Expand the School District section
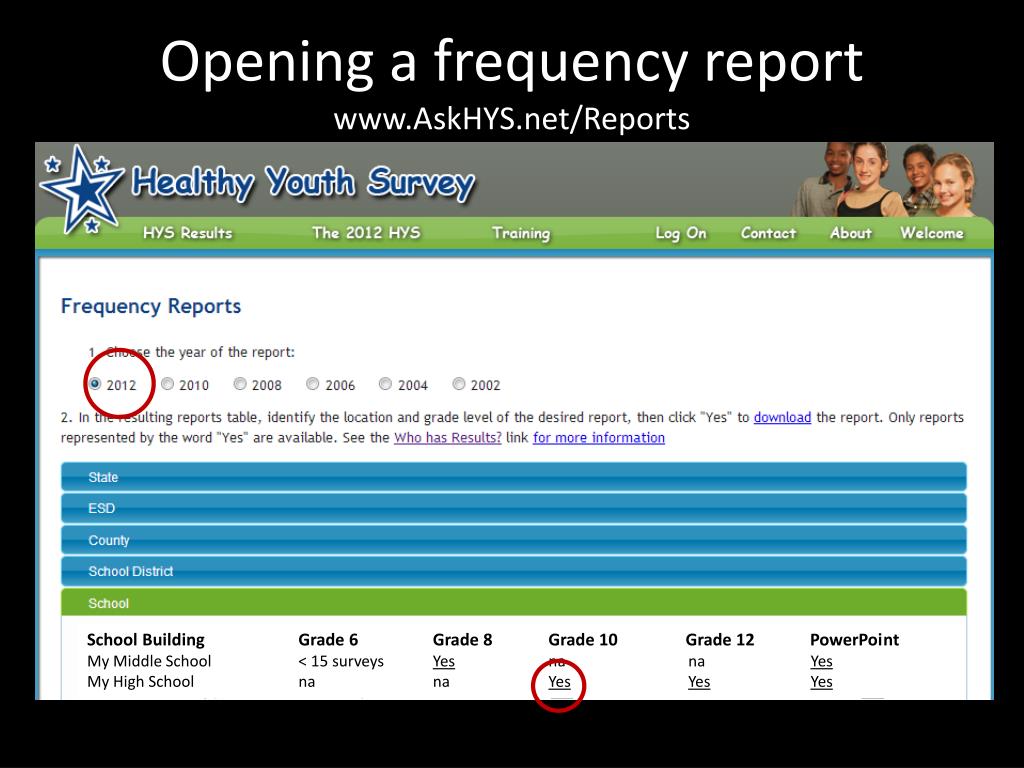This screenshot has width=1024, height=768. 513,571
